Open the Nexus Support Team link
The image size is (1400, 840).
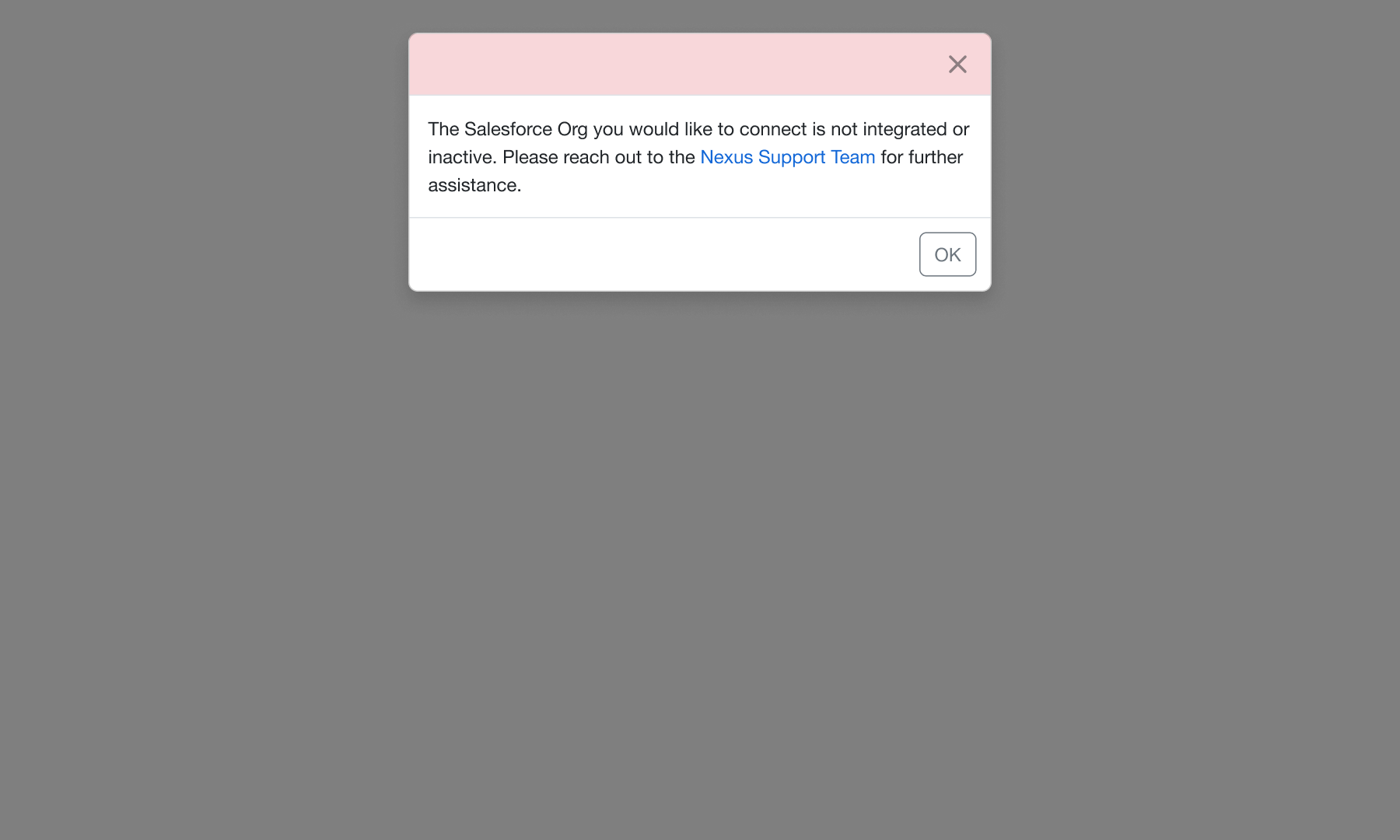(x=788, y=157)
